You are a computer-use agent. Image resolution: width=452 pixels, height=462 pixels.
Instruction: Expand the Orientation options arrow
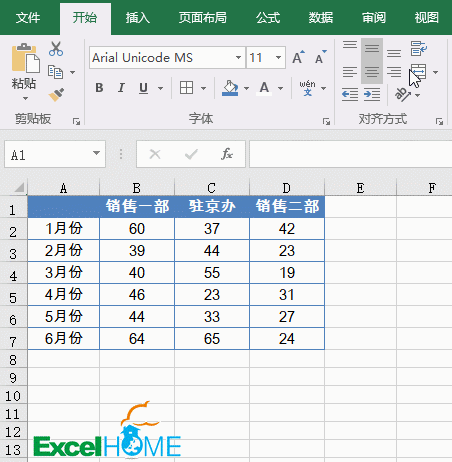[418, 95]
